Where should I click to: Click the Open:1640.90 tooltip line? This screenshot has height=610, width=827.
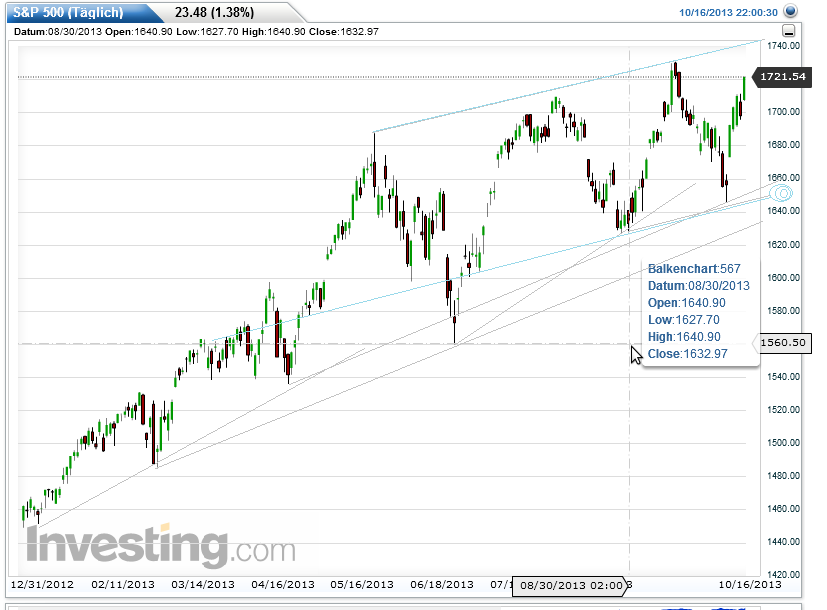click(687, 303)
